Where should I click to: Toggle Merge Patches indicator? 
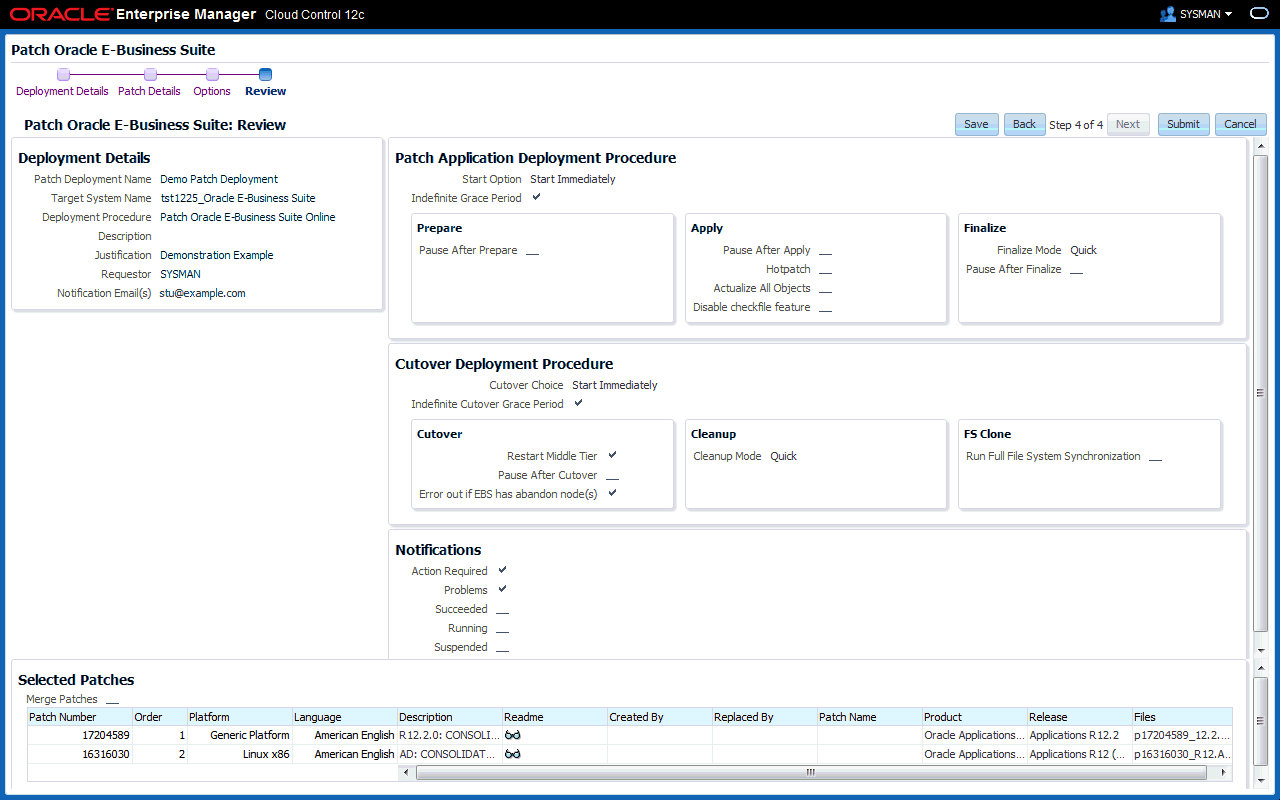[112, 701]
